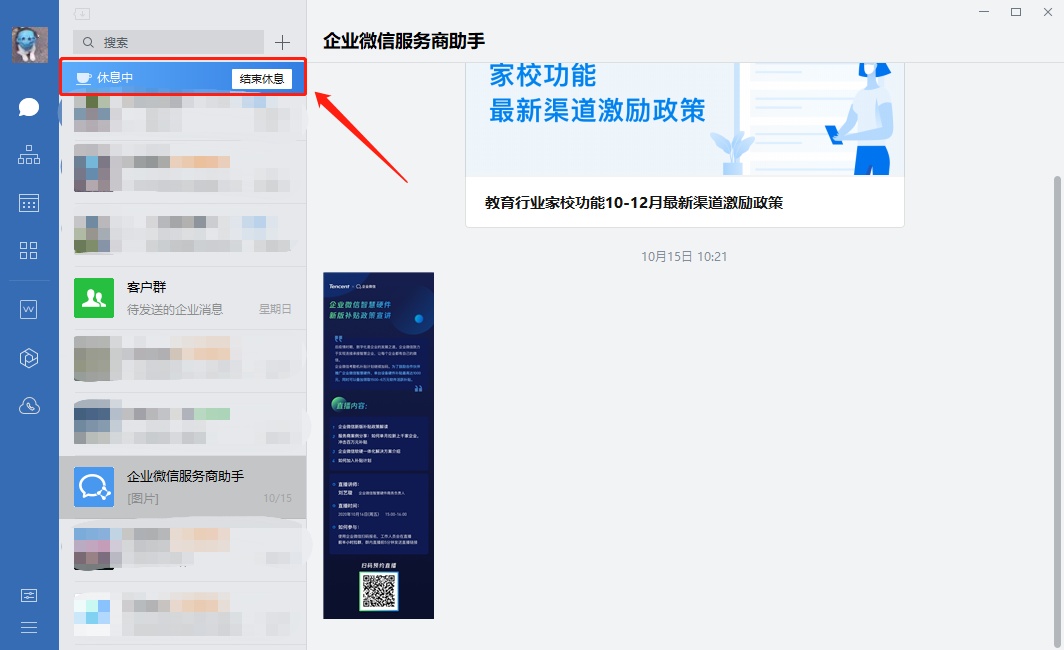Open the dark blue poster image
The width and height of the screenshot is (1064, 650).
(x=378, y=445)
